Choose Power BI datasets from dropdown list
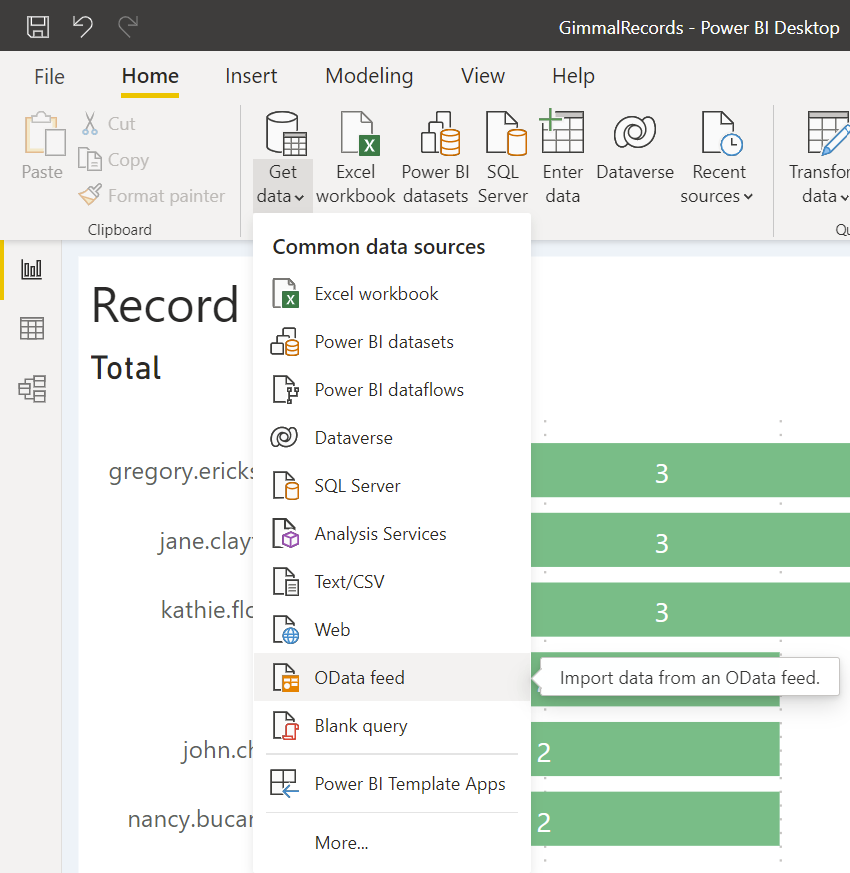Image resolution: width=850 pixels, height=873 pixels. 392,341
